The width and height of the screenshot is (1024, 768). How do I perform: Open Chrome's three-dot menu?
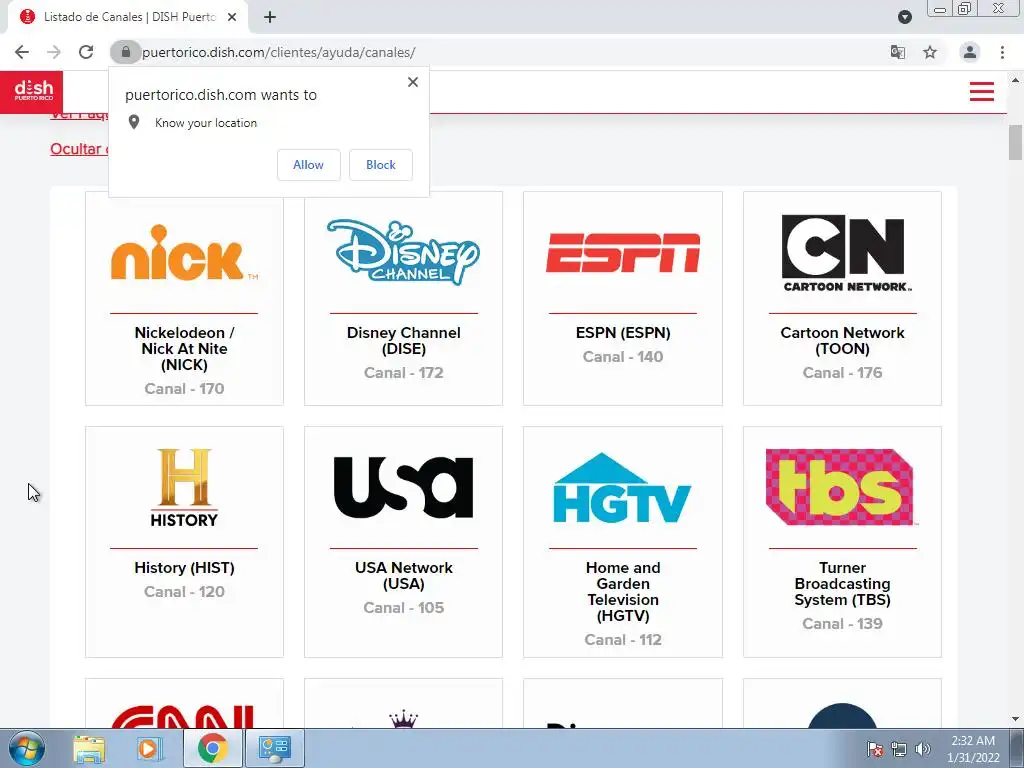click(x=1002, y=52)
